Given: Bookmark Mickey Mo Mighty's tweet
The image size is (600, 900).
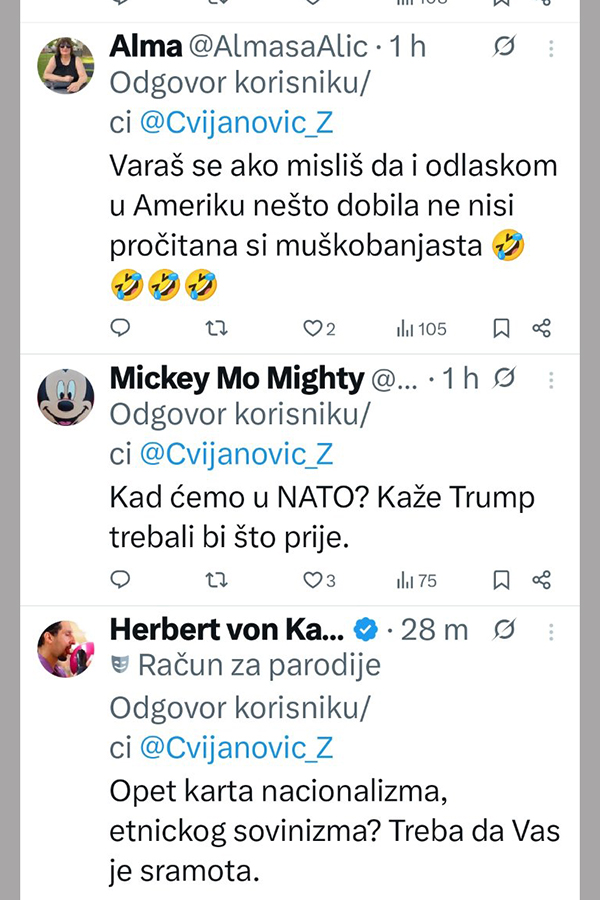Looking at the screenshot, I should coord(502,579).
